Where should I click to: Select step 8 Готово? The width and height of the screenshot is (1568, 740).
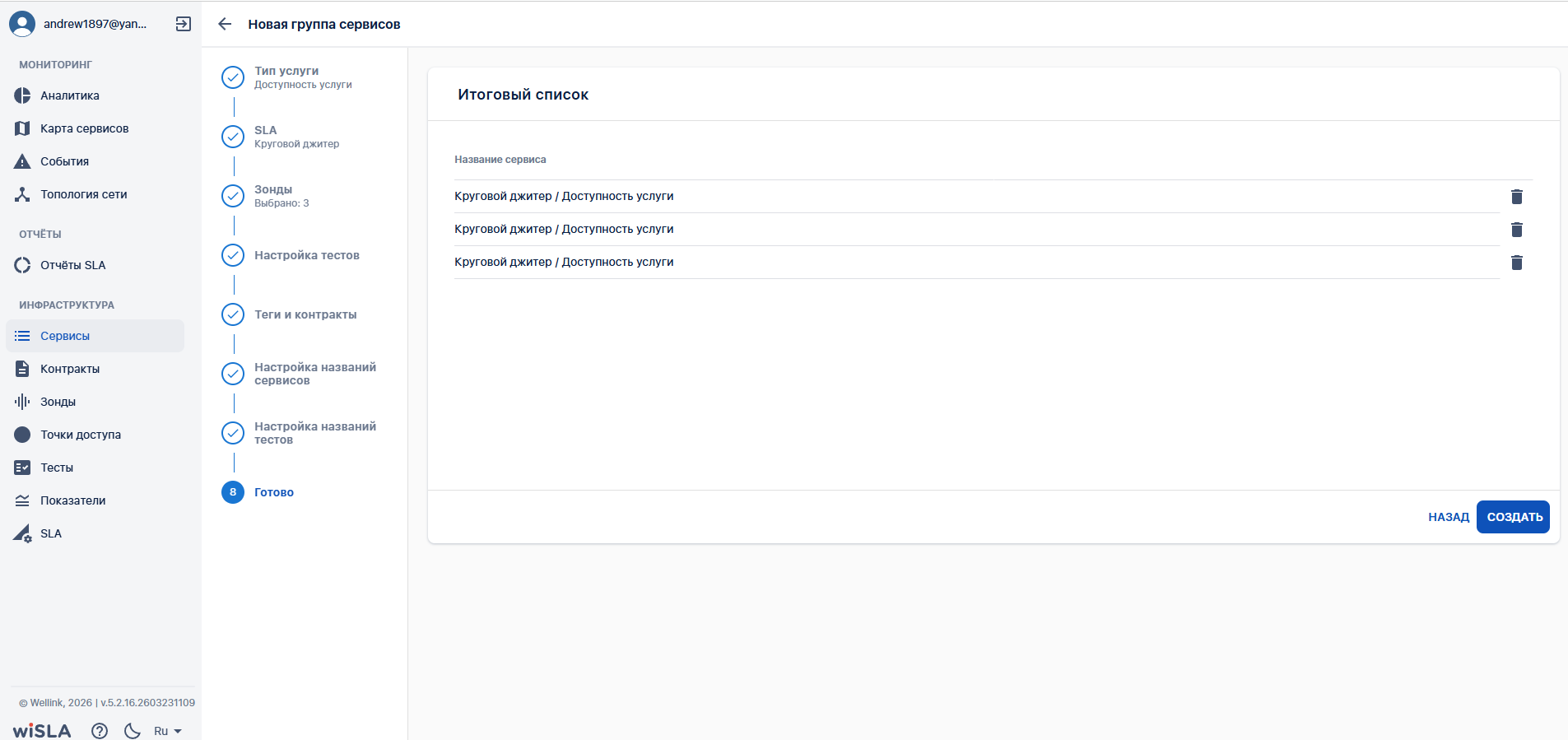click(x=273, y=492)
